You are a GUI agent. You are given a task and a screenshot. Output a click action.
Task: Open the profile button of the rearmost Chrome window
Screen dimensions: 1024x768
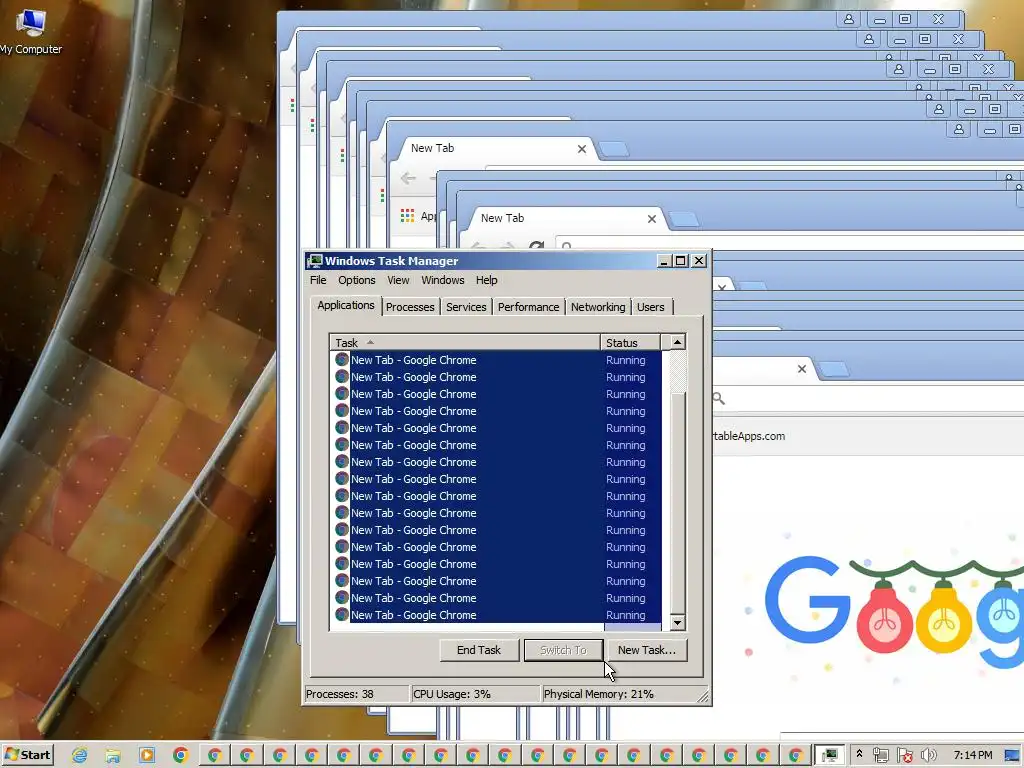tap(849, 19)
